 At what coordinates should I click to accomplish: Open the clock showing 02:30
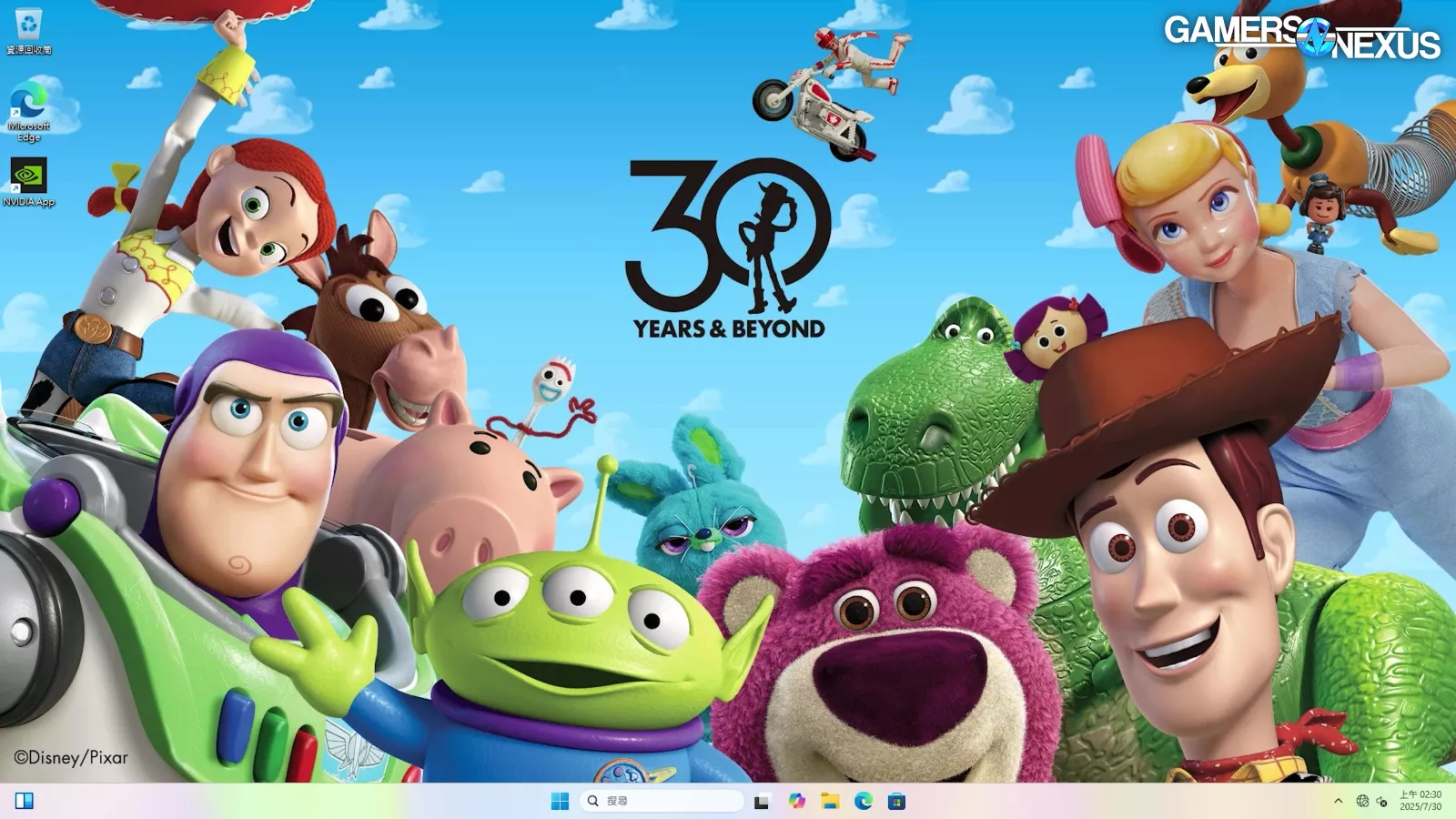click(x=1420, y=794)
